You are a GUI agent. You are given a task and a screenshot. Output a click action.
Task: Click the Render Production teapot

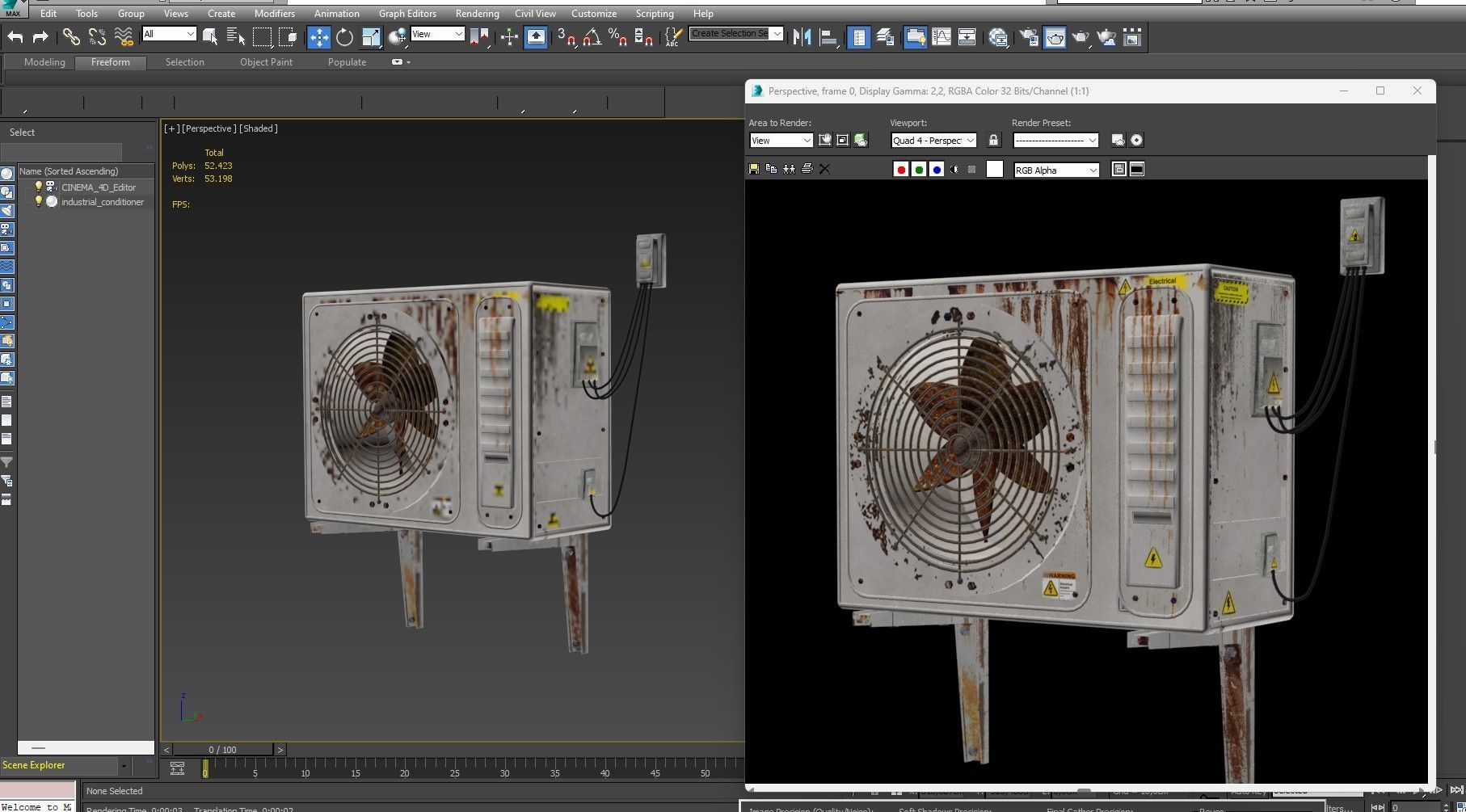pos(1081,37)
